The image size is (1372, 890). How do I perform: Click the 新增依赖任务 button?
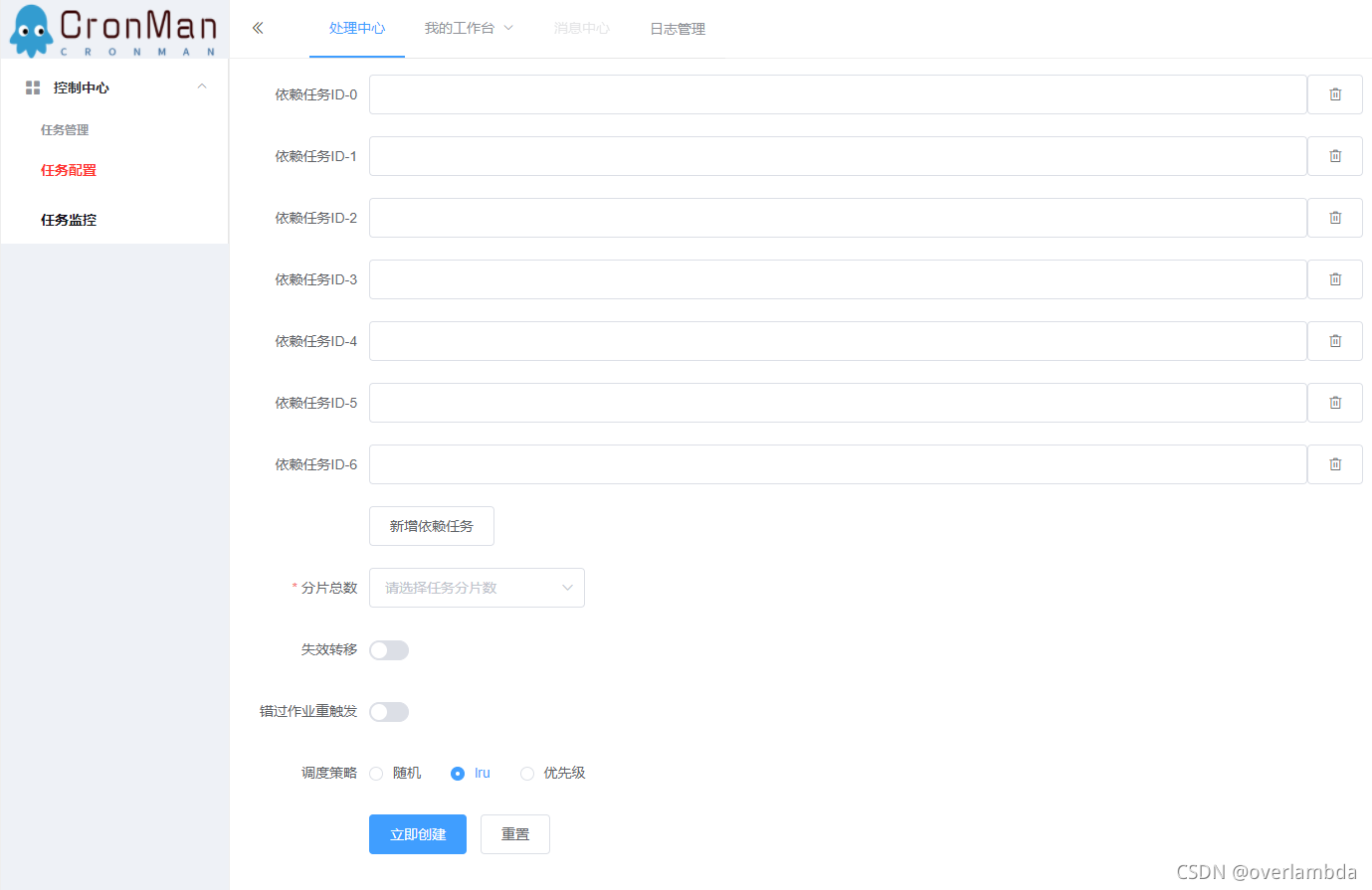point(432,526)
